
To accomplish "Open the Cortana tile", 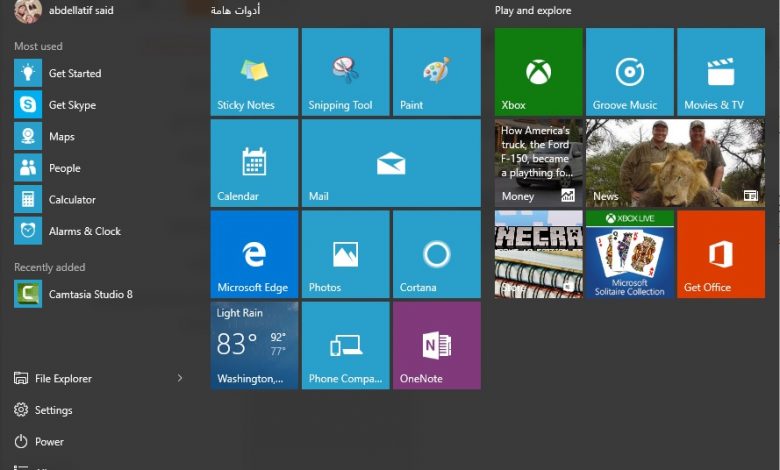I will pyautogui.click(x=437, y=254).
